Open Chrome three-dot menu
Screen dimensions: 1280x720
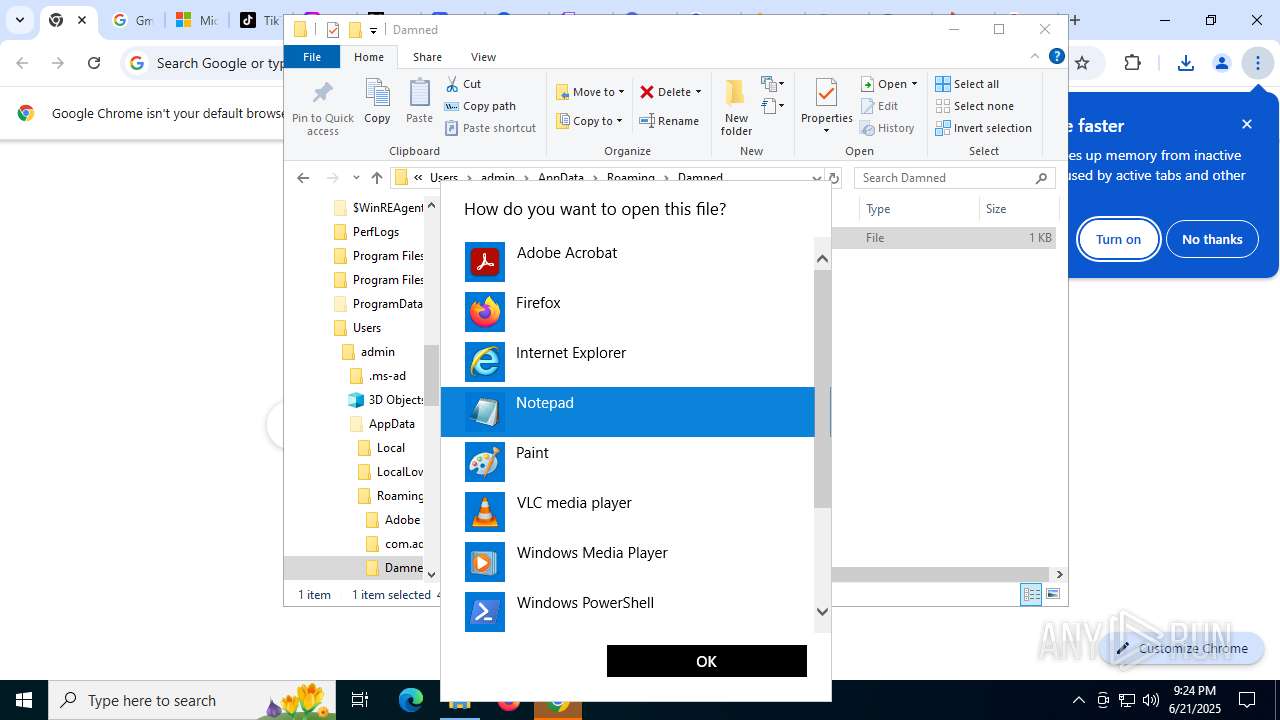1257,63
